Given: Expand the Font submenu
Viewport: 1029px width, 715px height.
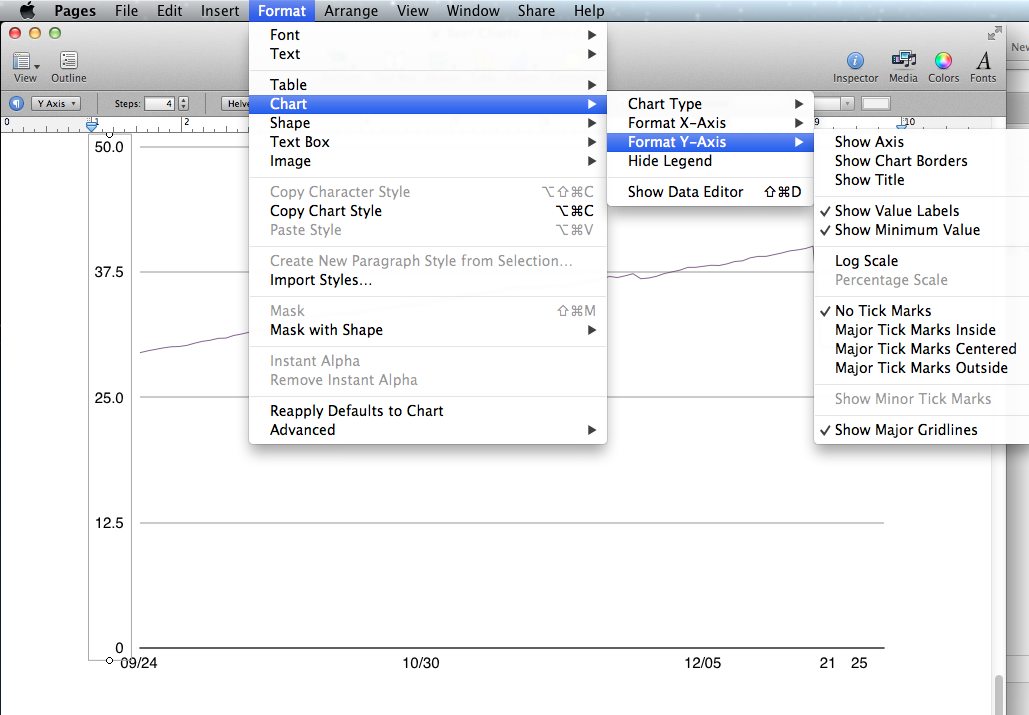Looking at the screenshot, I should click(428, 35).
